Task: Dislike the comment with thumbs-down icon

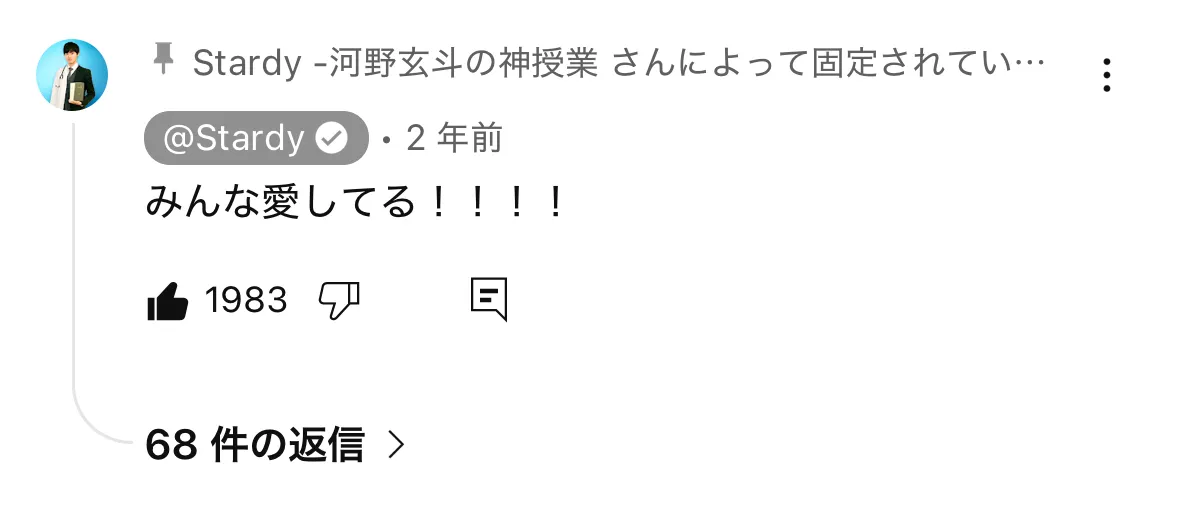Action: [x=340, y=301]
